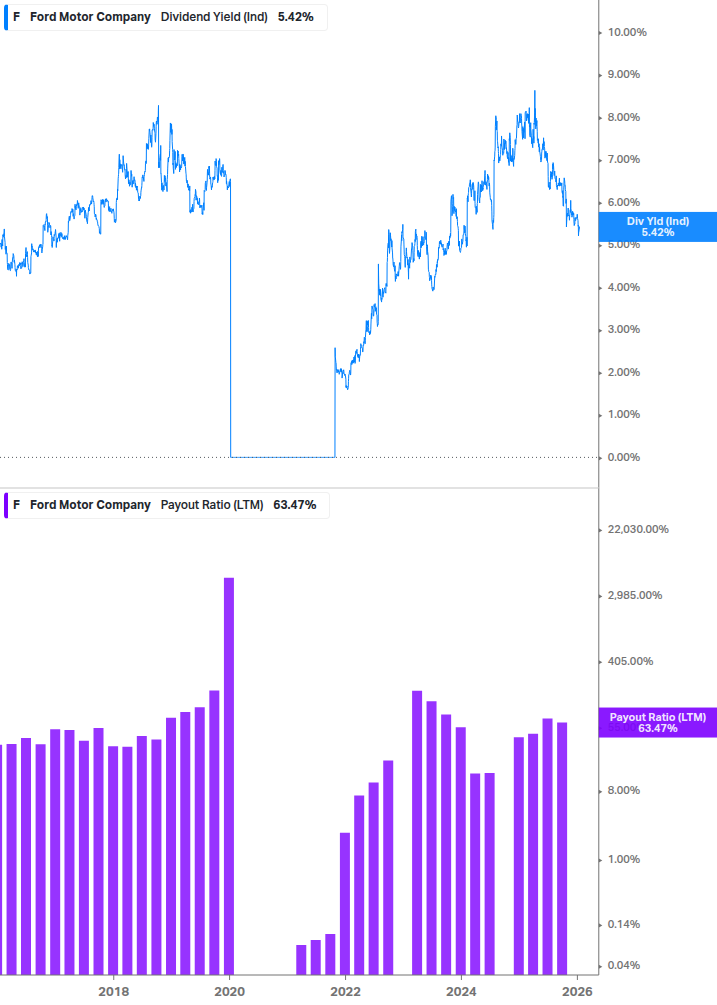Select the purple Payout Ratio (LTM) axis tag
717x1005 pixels.
(x=657, y=722)
